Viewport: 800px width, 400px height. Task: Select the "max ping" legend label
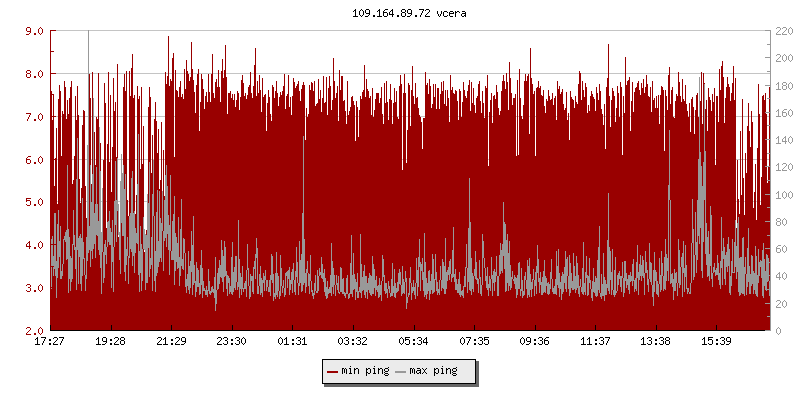point(433,372)
